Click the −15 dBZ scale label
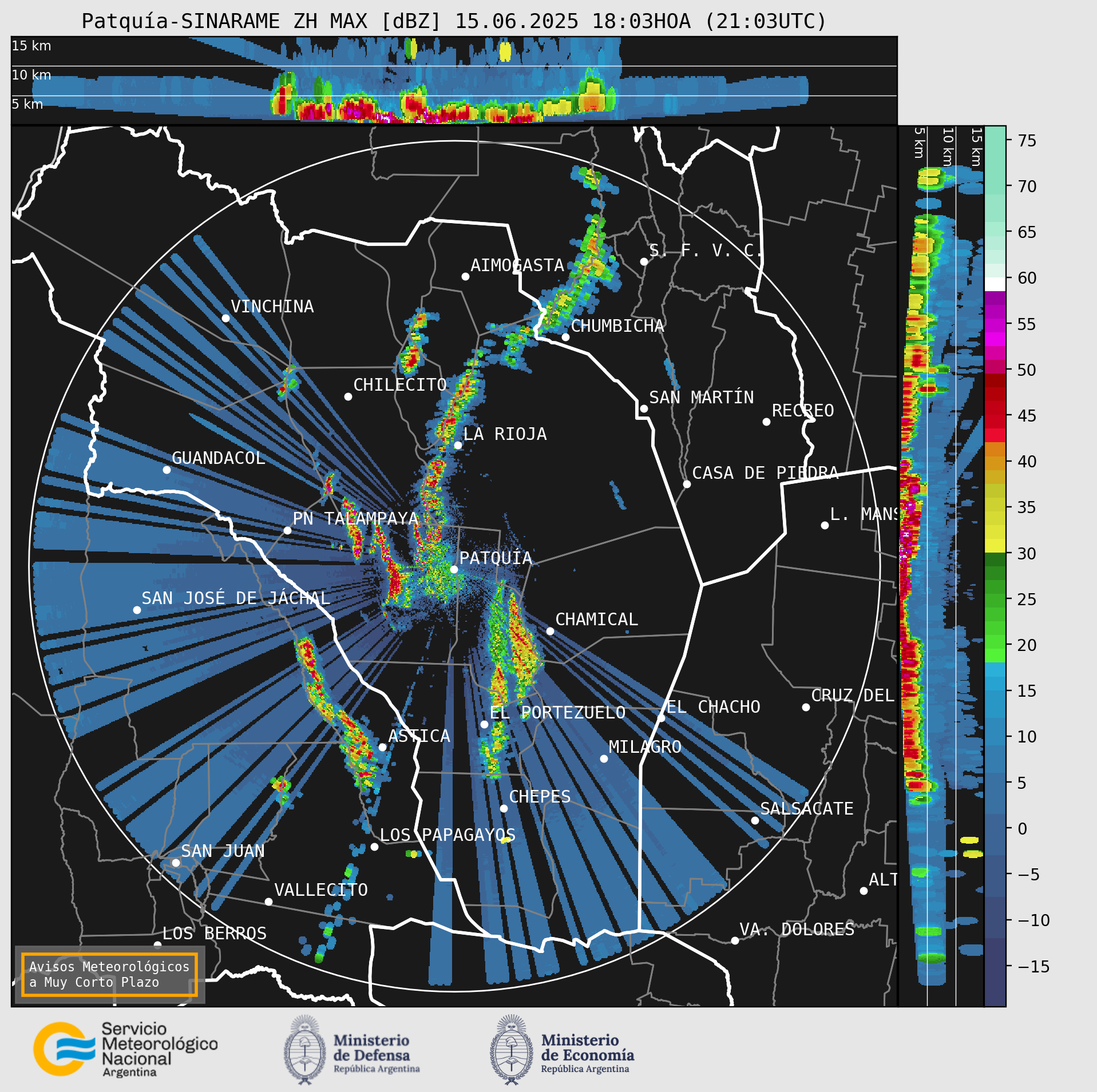Screen dimensions: 1097x1092 tap(1033, 967)
